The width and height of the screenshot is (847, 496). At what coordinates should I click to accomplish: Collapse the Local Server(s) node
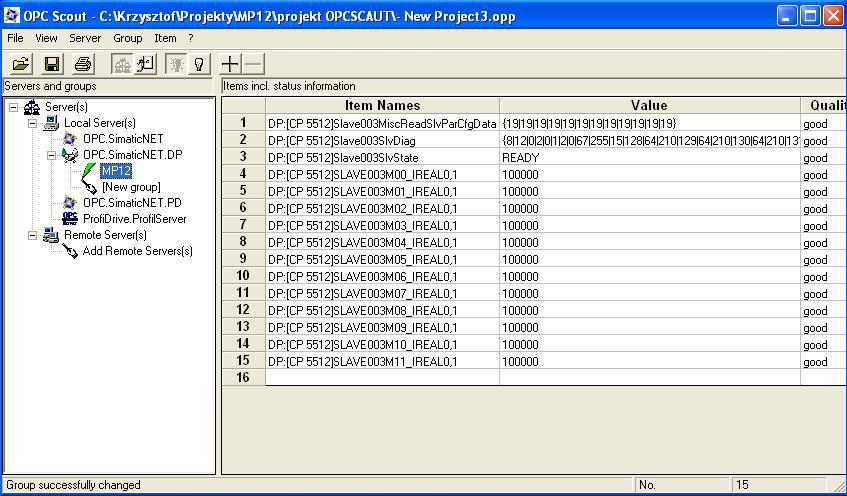(32, 123)
